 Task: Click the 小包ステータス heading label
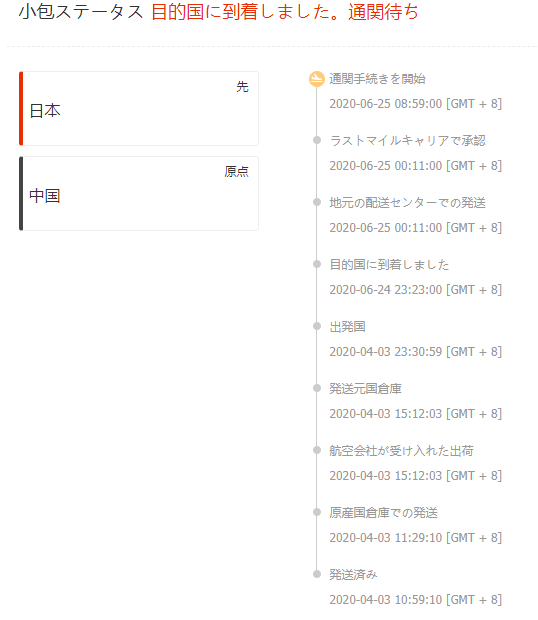click(81, 12)
